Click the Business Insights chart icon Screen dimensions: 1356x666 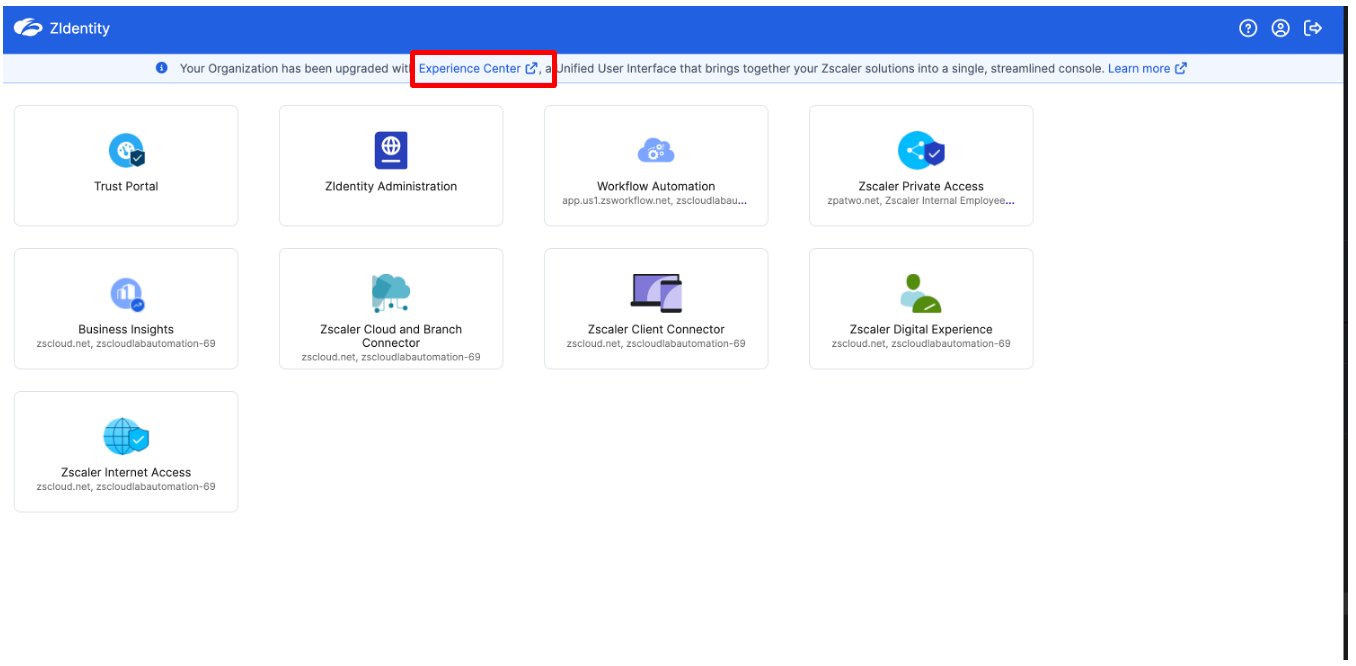point(126,294)
